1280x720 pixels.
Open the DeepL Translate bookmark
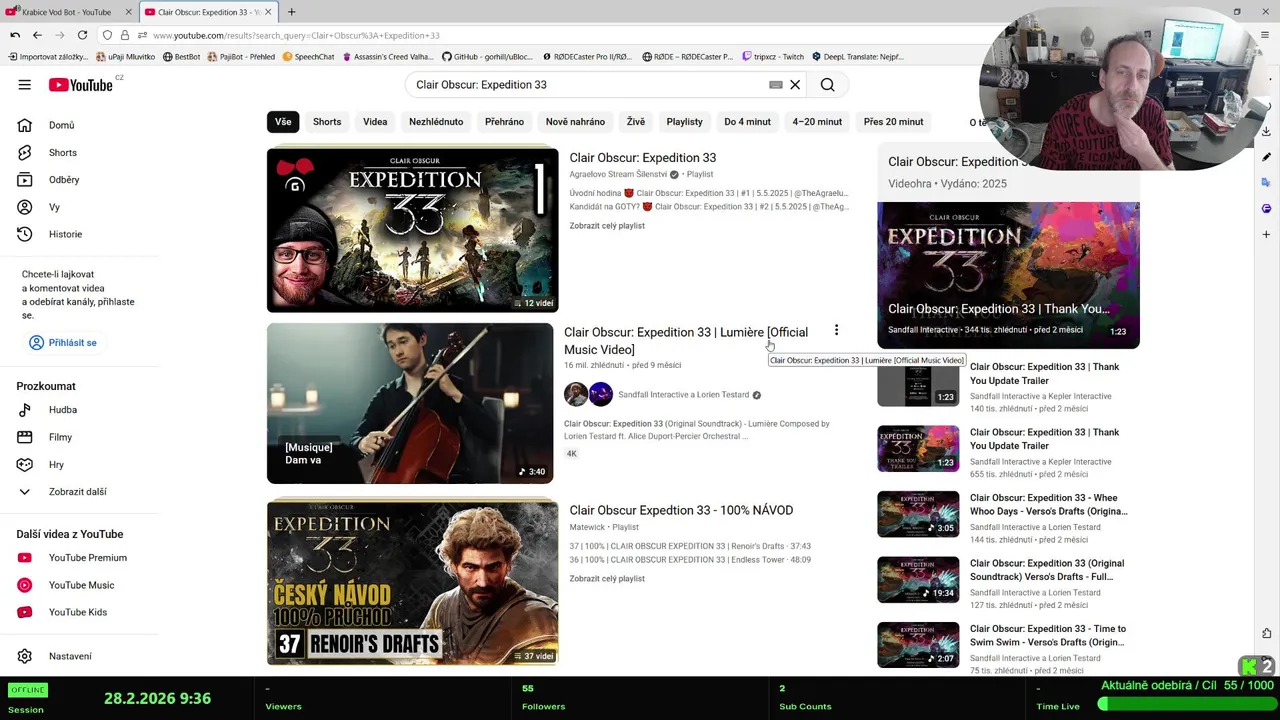point(858,57)
